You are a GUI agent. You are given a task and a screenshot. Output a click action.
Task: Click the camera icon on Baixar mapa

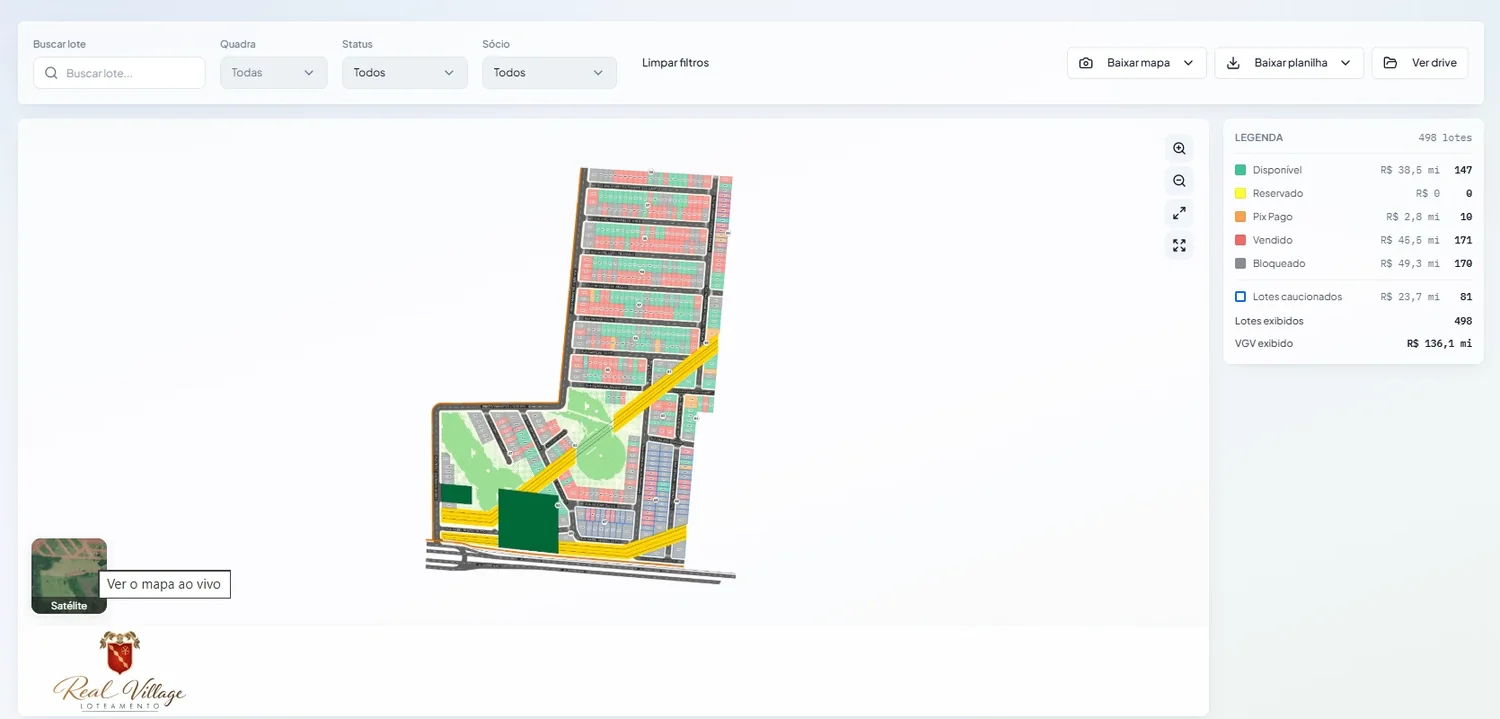tap(1086, 63)
